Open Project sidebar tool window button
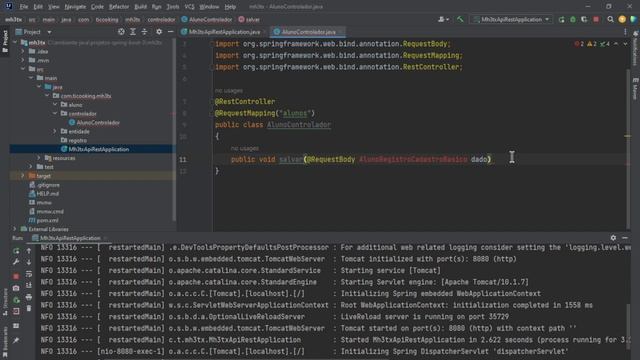The image size is (640, 360). click(5, 41)
